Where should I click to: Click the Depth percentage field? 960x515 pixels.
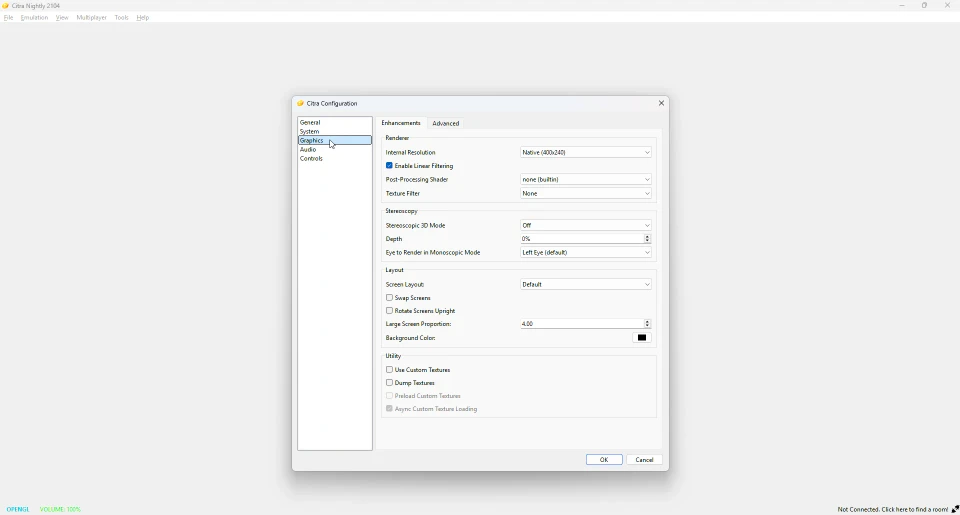(x=581, y=239)
